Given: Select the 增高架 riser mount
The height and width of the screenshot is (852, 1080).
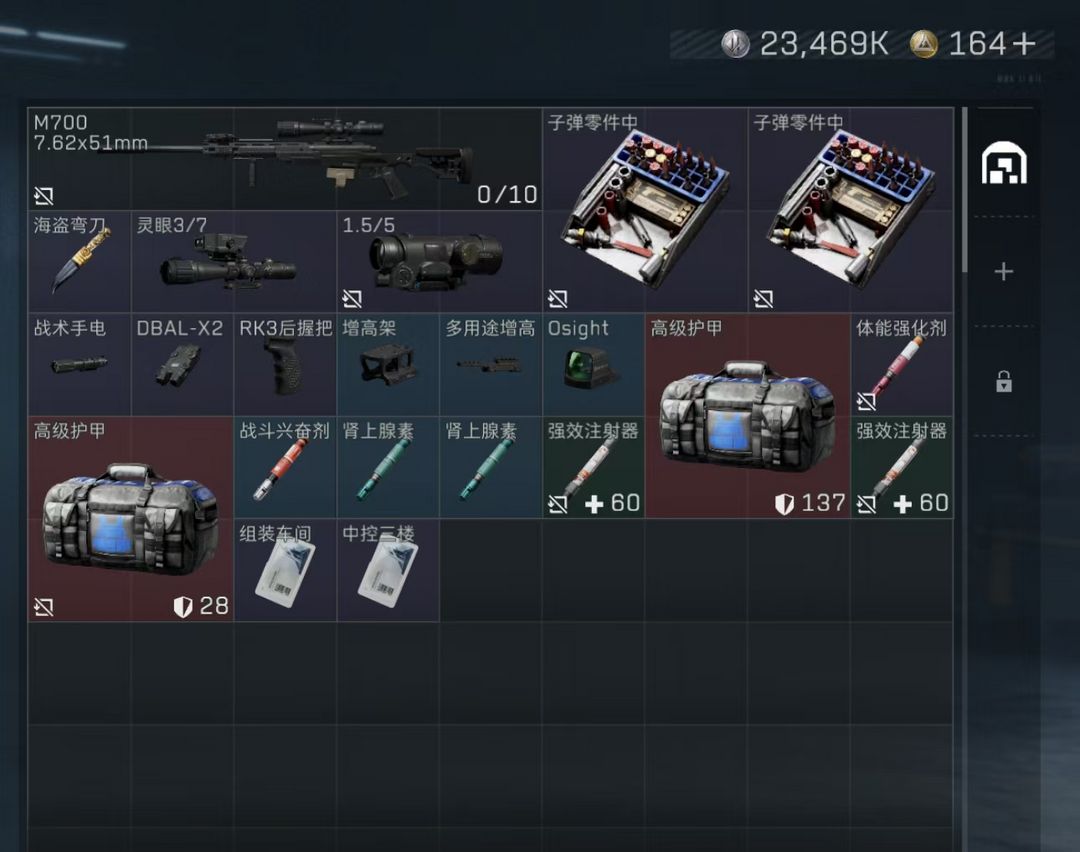Looking at the screenshot, I should tap(388, 364).
